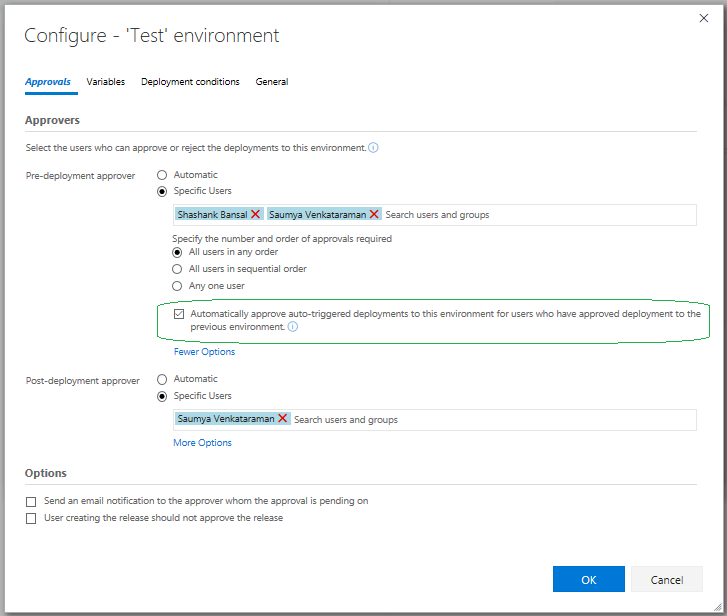Screen dimensions: 727x616
Task: Click info icon beside approvers description
Action: pos(373,148)
